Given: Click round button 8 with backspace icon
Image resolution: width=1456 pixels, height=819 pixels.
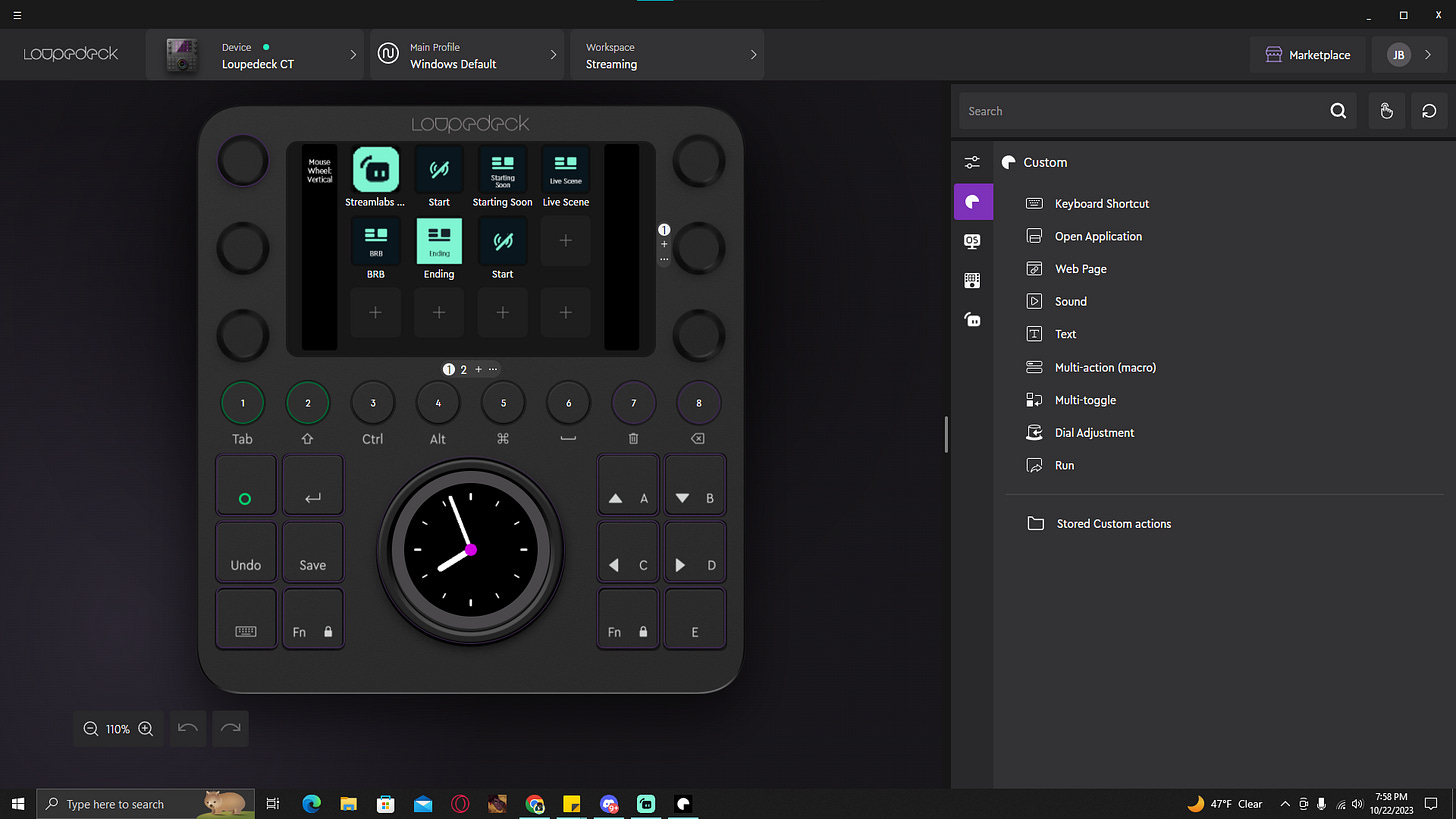Looking at the screenshot, I should click(698, 403).
